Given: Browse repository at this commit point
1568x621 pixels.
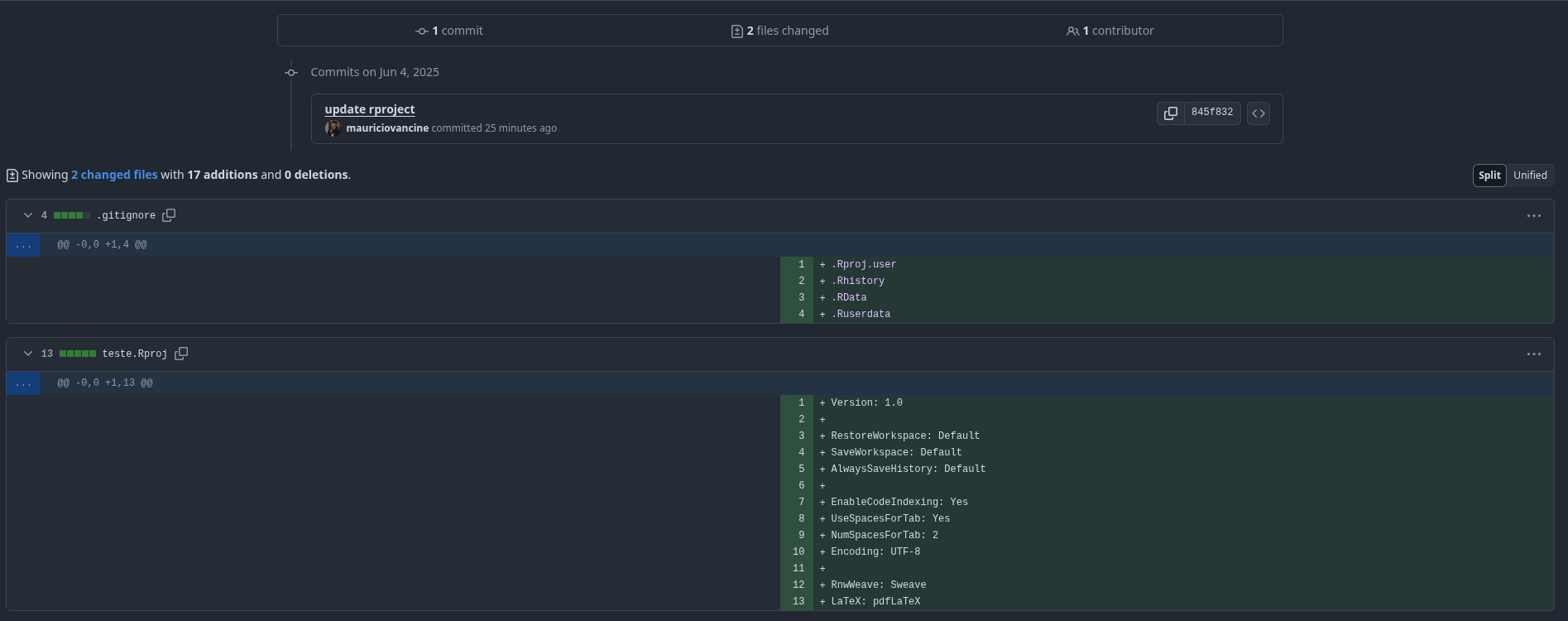Looking at the screenshot, I should click(1258, 113).
